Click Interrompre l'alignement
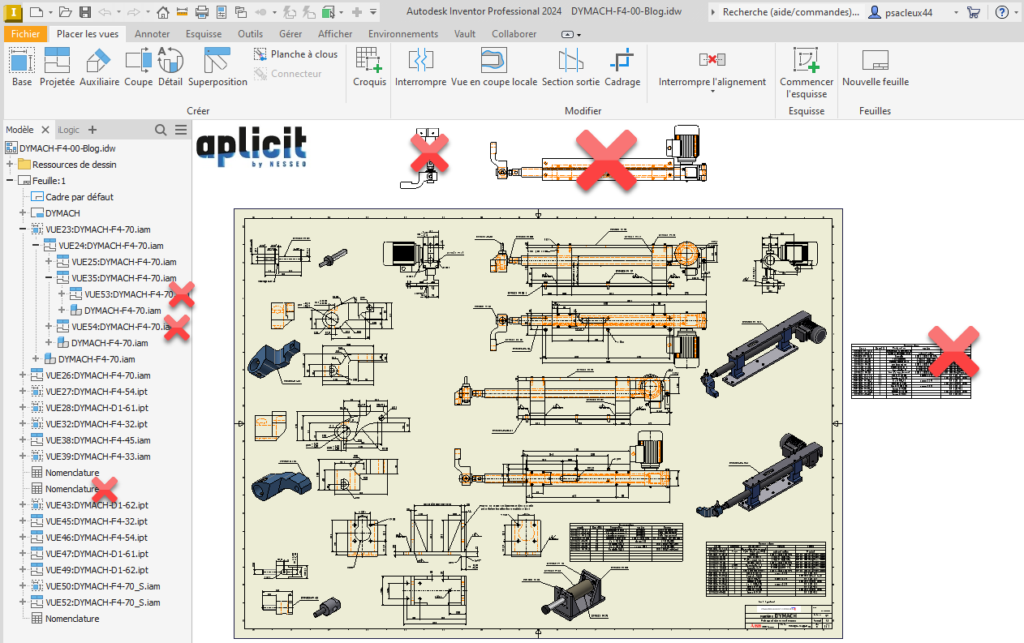 tap(711, 68)
